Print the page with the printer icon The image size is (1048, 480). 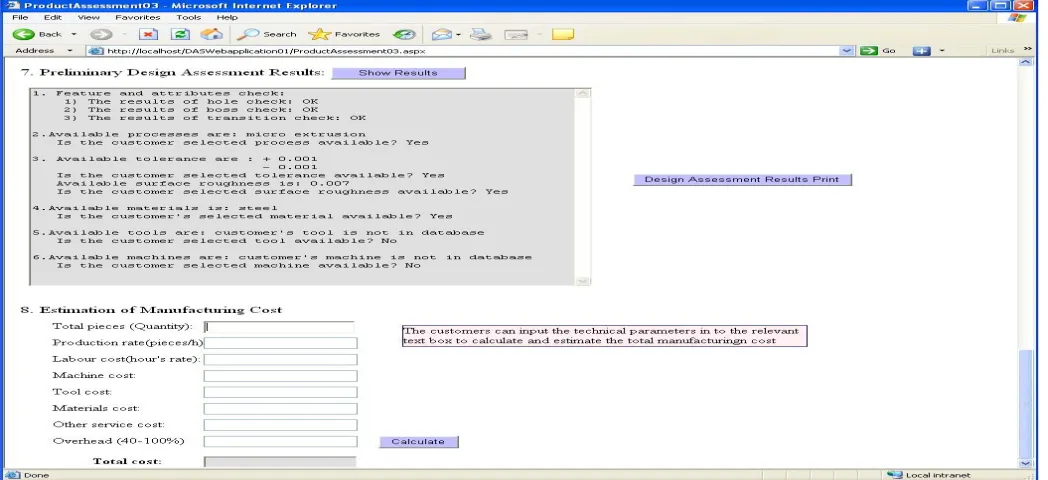481,34
